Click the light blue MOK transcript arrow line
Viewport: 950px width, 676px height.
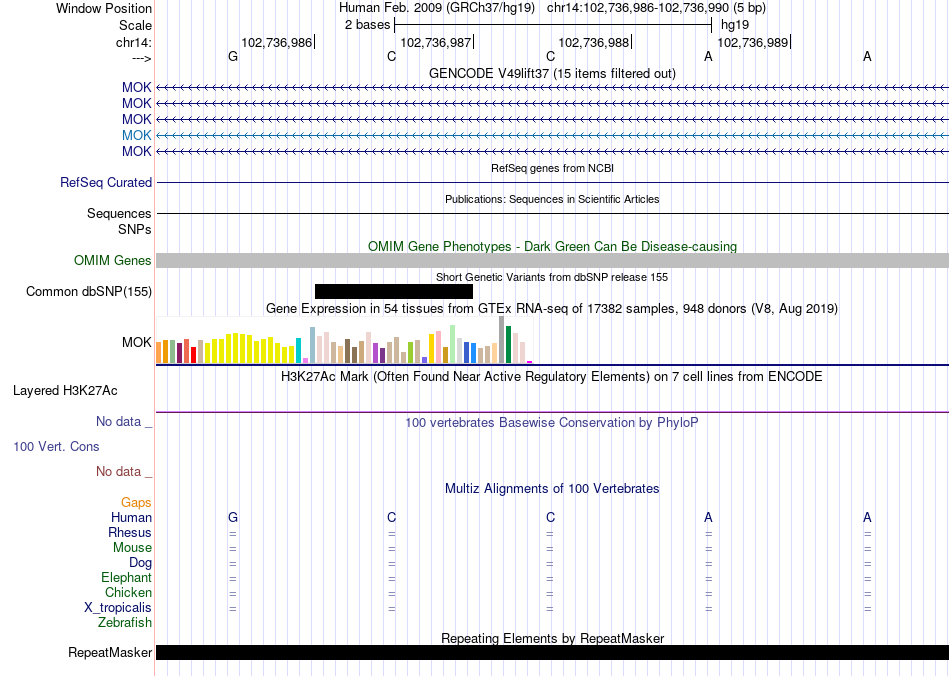553,135
